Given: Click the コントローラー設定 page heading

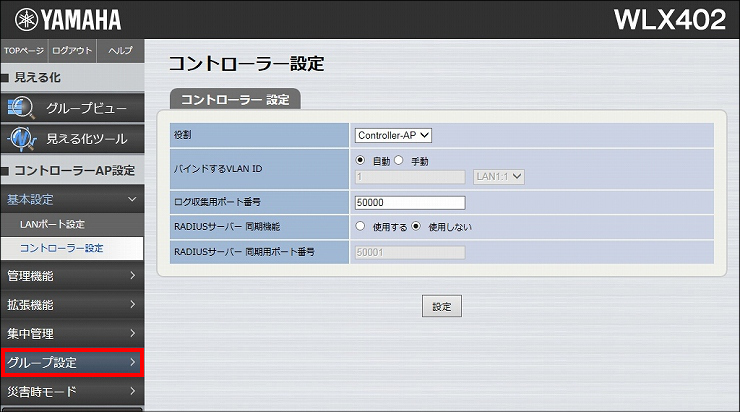Looking at the screenshot, I should [246, 64].
